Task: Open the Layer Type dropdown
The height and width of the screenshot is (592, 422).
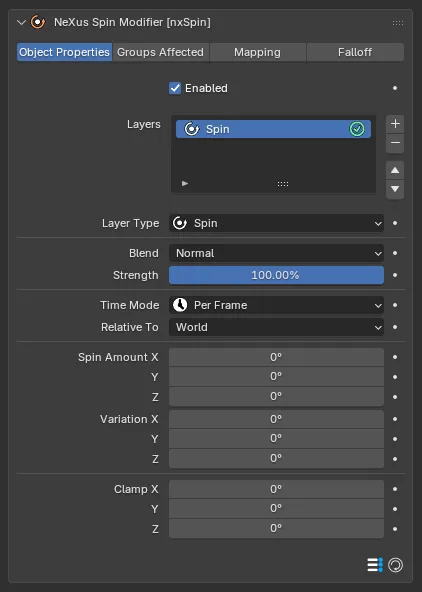Action: coord(276,223)
